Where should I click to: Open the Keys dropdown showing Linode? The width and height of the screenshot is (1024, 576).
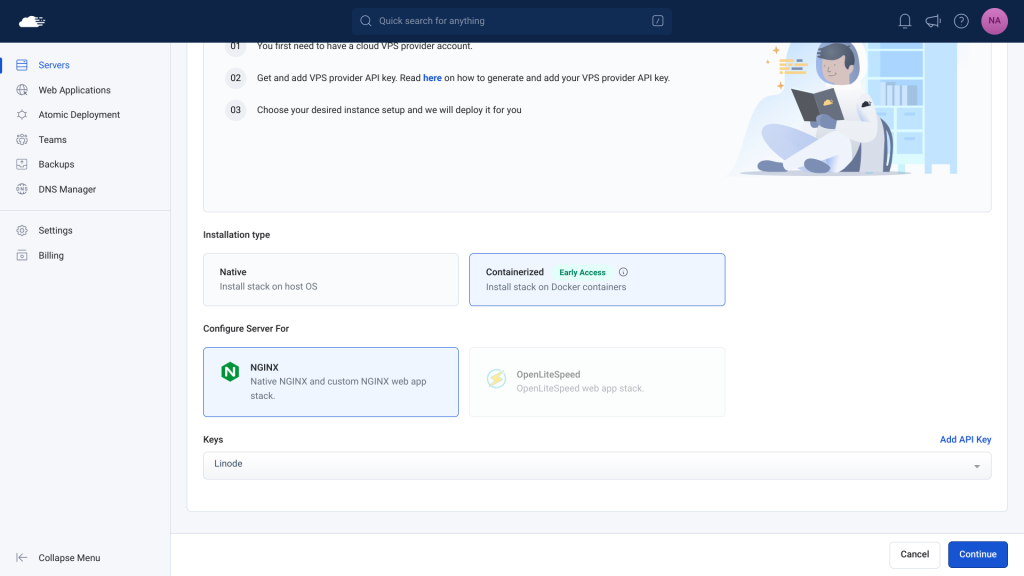(597, 466)
